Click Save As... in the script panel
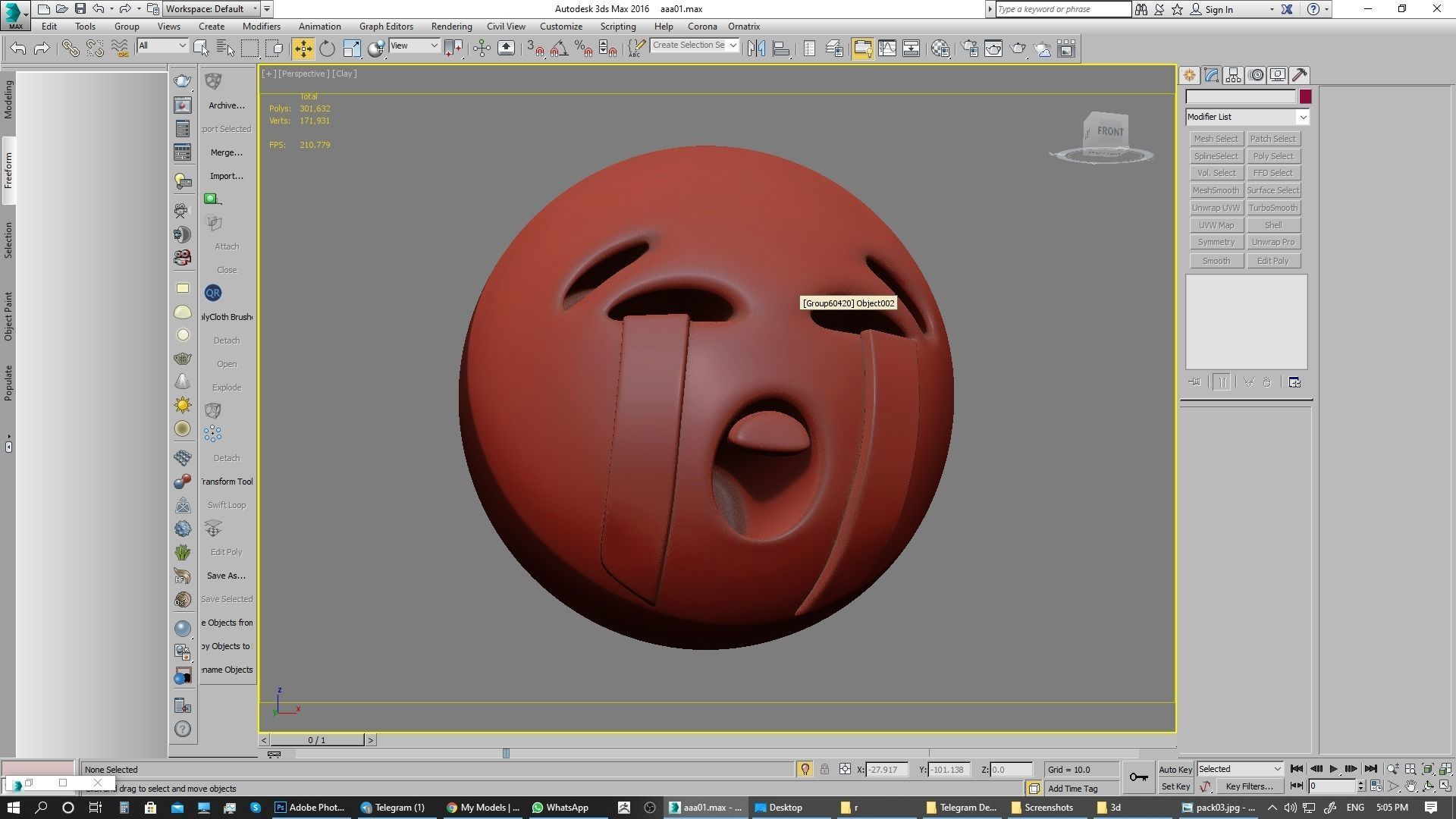The image size is (1456, 819). 226,576
